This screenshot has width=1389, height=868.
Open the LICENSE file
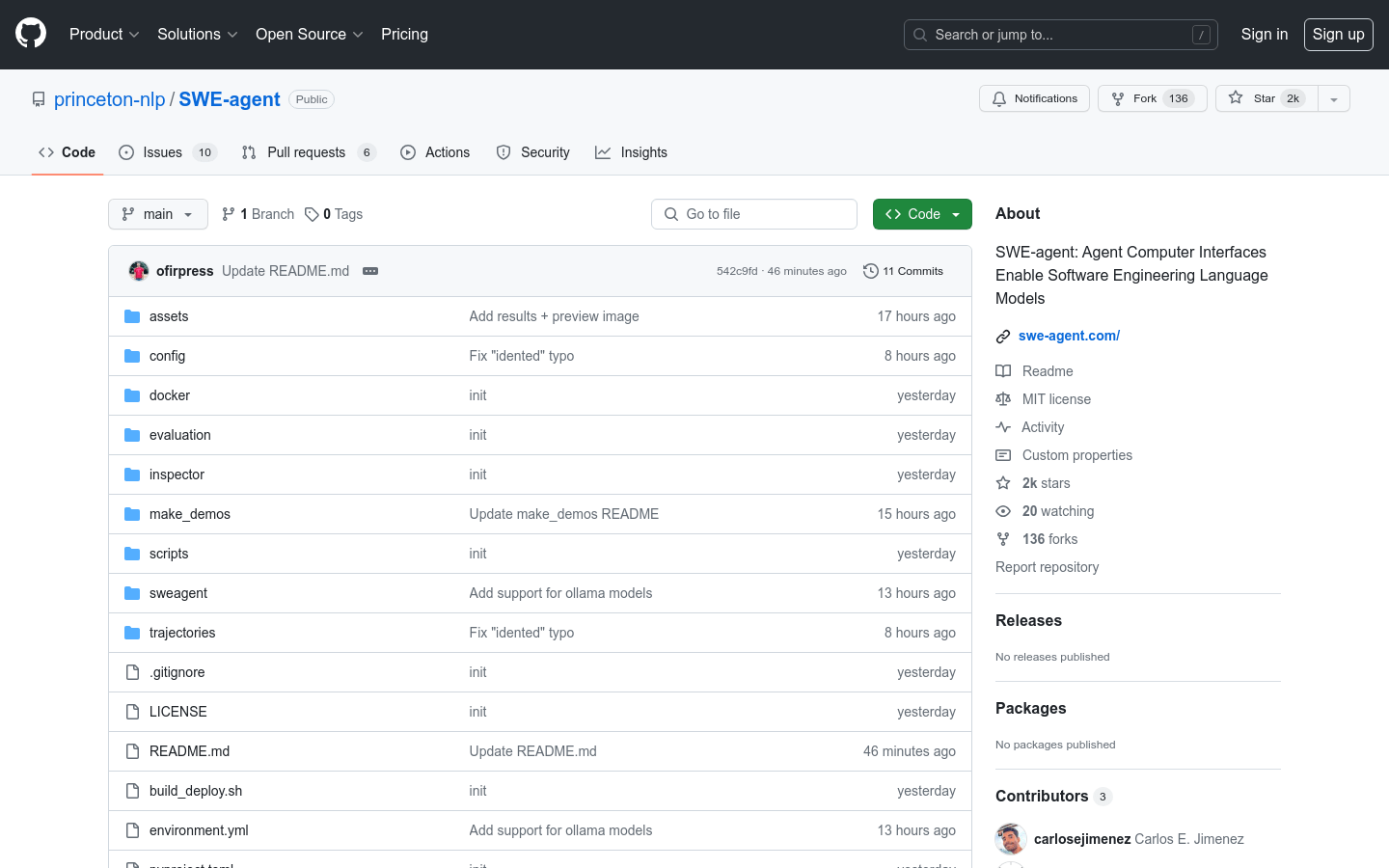pos(177,712)
